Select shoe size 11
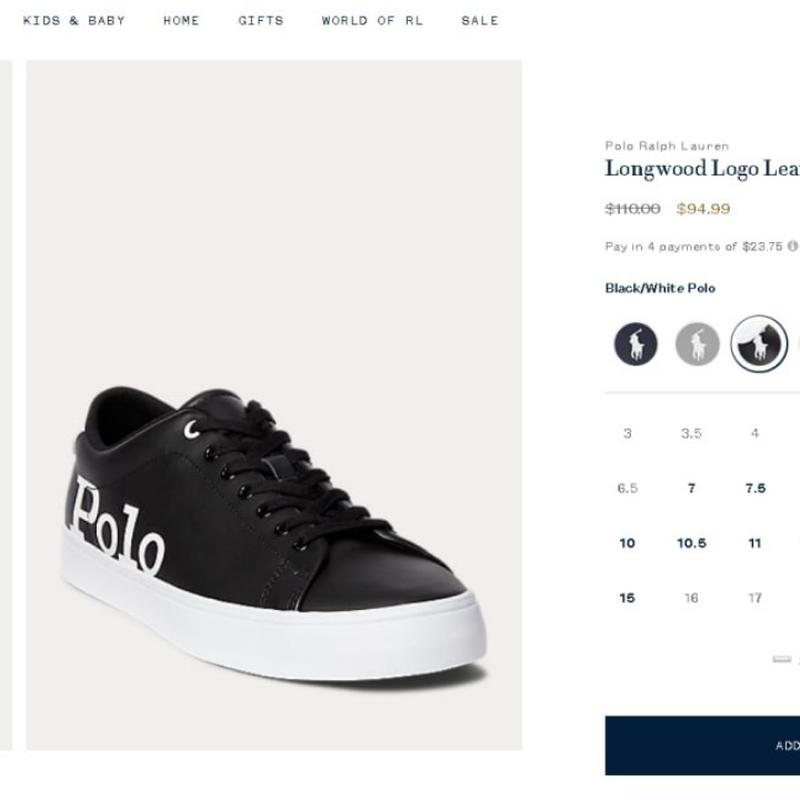Image resolution: width=800 pixels, height=800 pixels. 755,543
